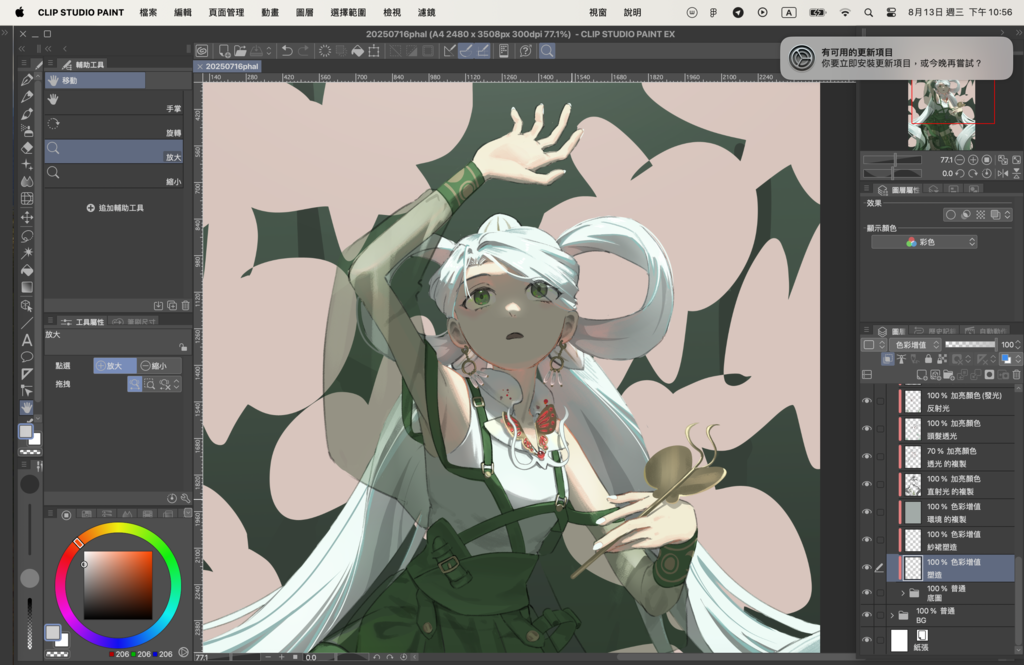Open the 濾鏡 menu
The image size is (1024, 665).
426,12
